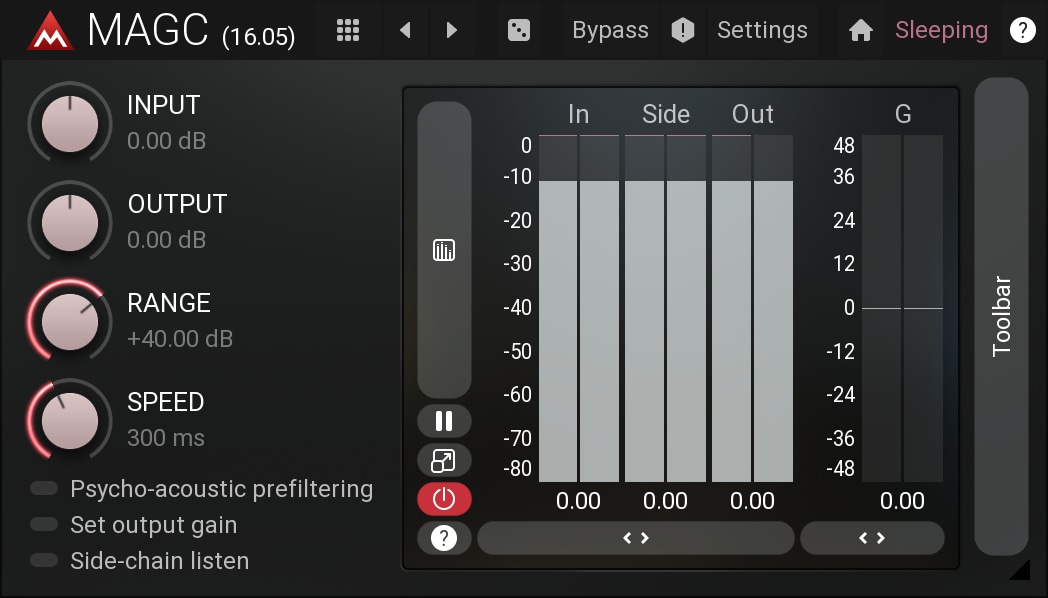1048x598 pixels.
Task: Click 0.00 readout under Out meter
Action: click(x=752, y=501)
